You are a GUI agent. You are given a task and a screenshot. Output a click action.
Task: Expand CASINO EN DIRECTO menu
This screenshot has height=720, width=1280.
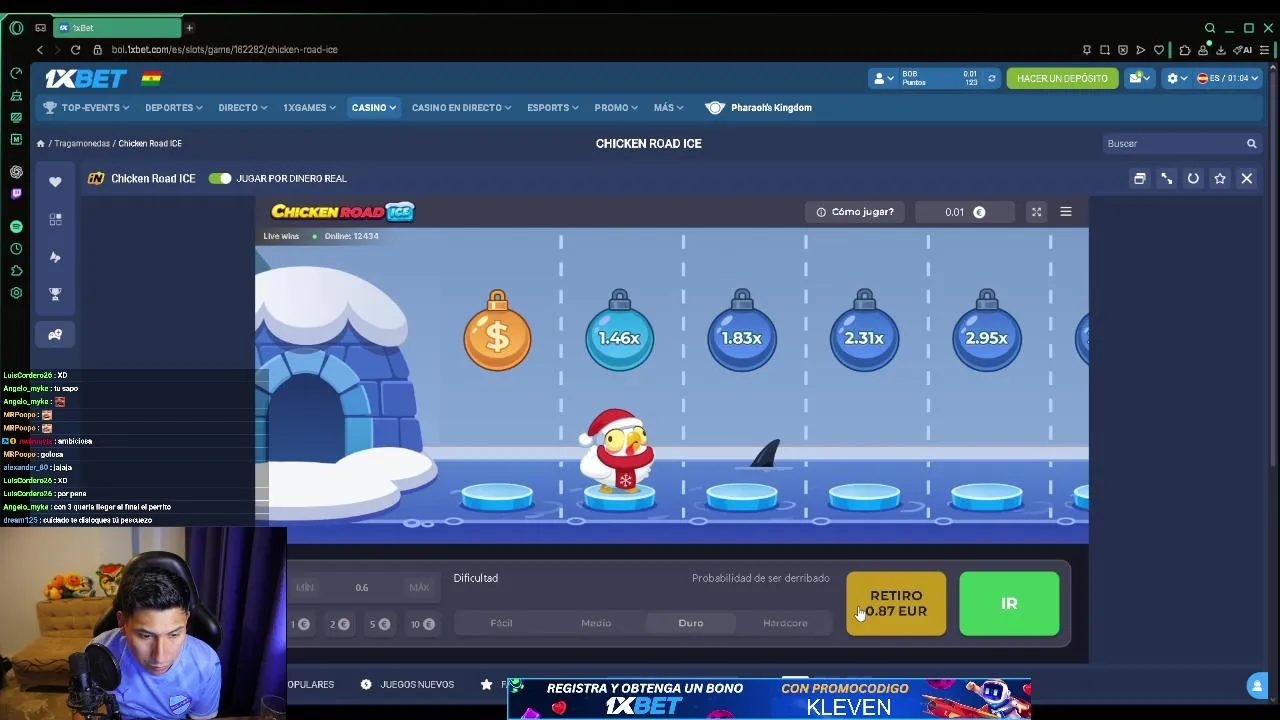pos(461,107)
